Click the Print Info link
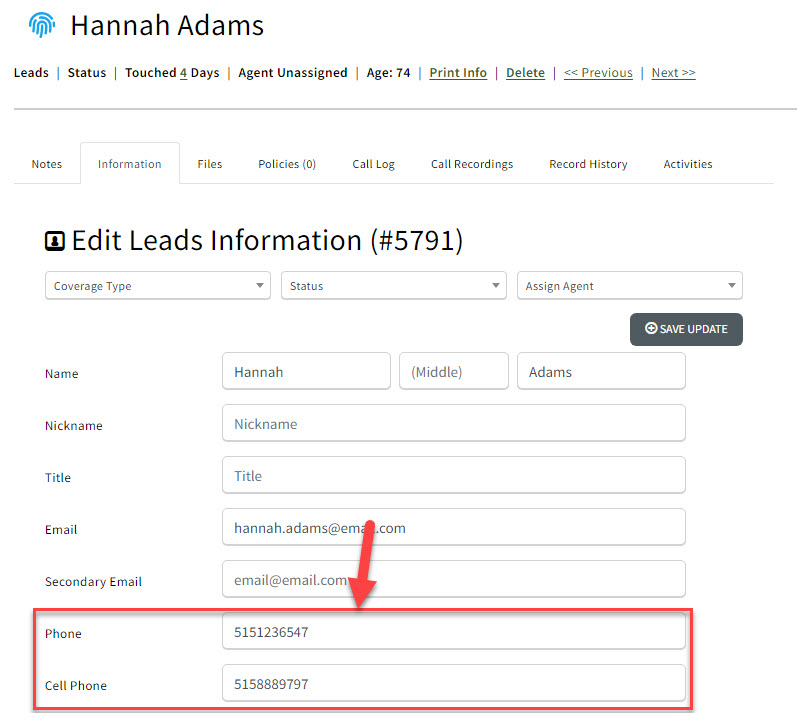The height and width of the screenshot is (713, 797). (458, 73)
